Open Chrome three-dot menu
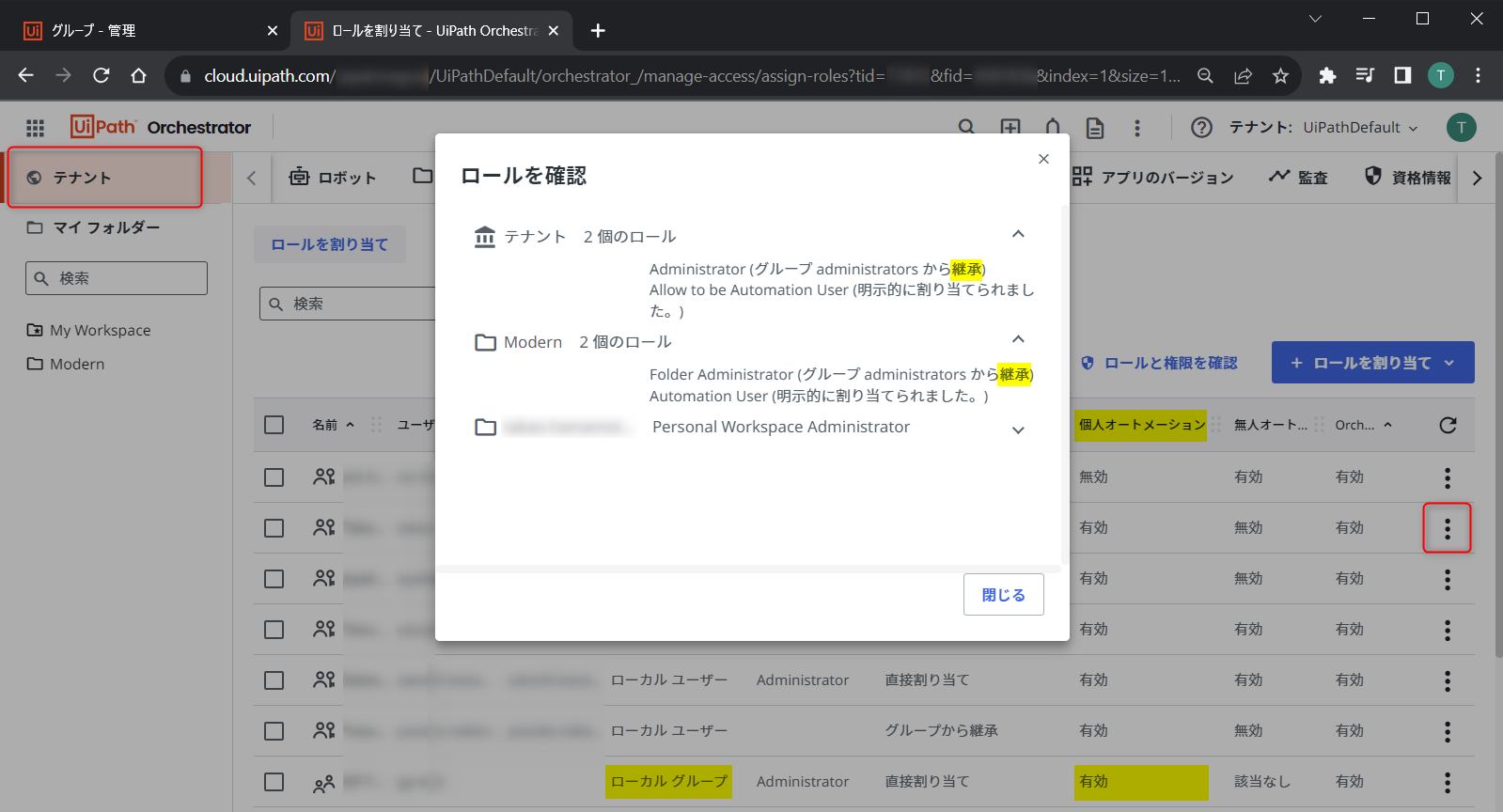Screen dimensions: 1503x812 [x=1478, y=76]
